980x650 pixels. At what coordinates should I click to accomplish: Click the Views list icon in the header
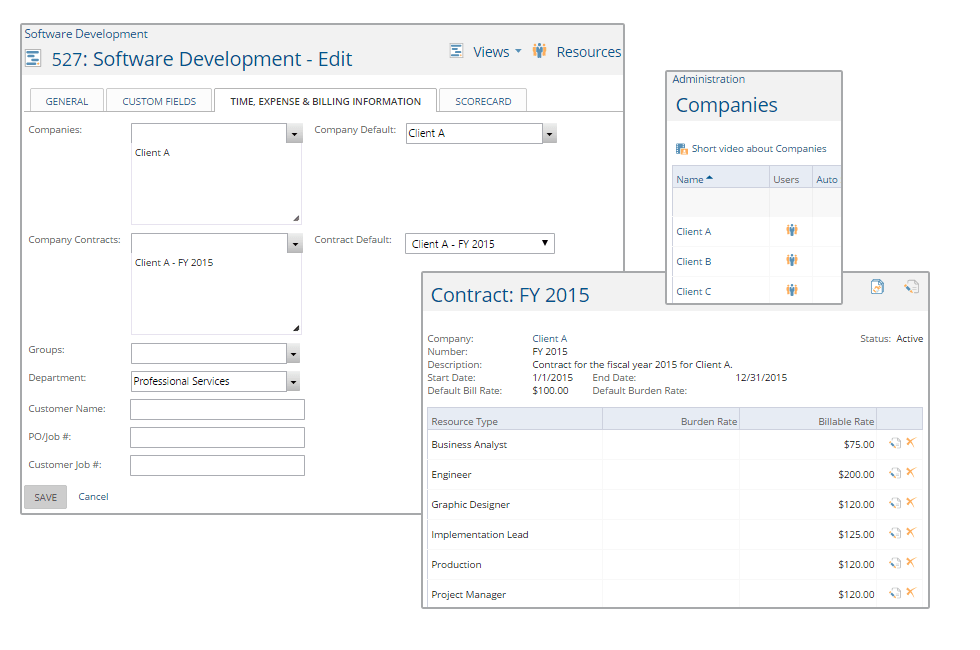458,51
